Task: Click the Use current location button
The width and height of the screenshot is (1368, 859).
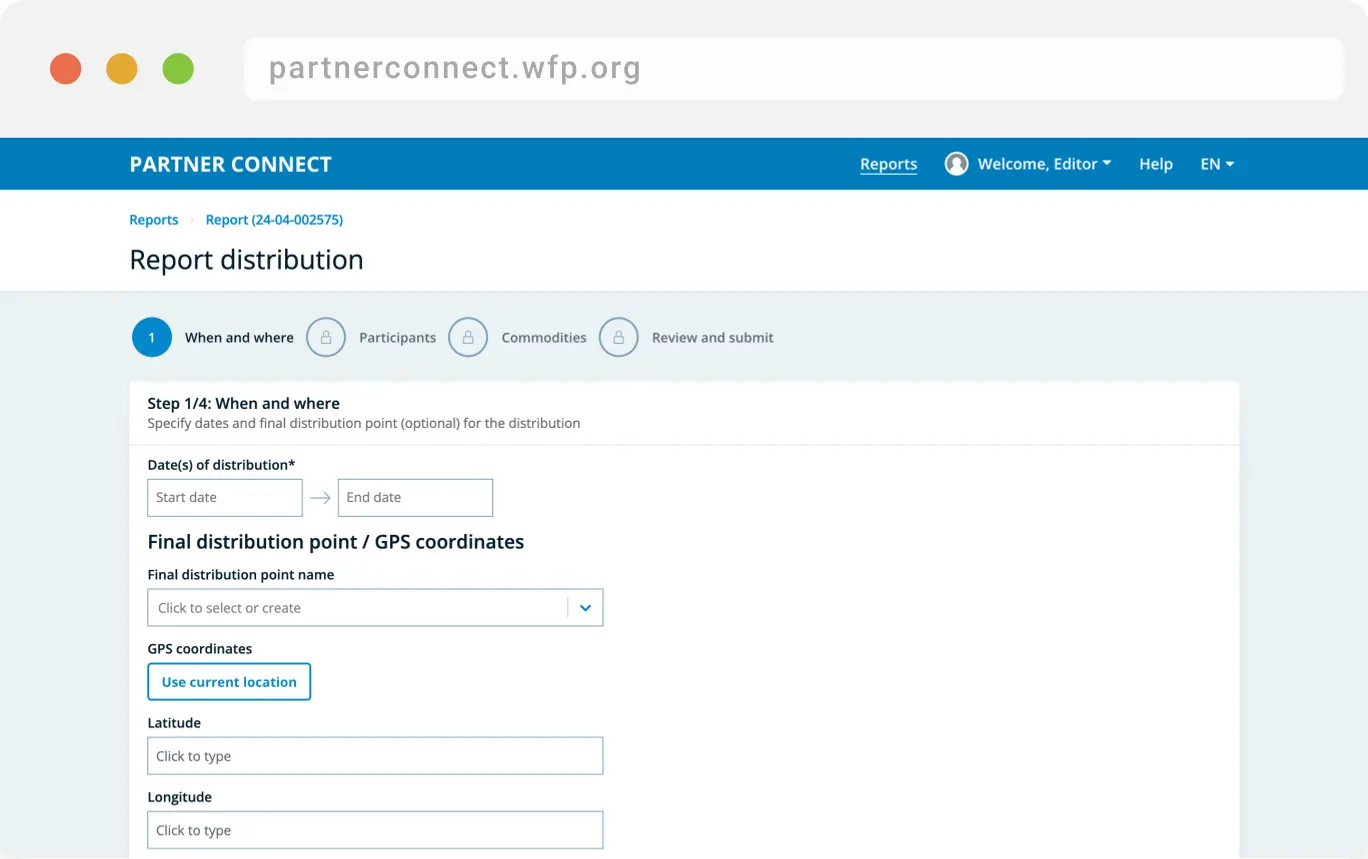Action: [229, 681]
